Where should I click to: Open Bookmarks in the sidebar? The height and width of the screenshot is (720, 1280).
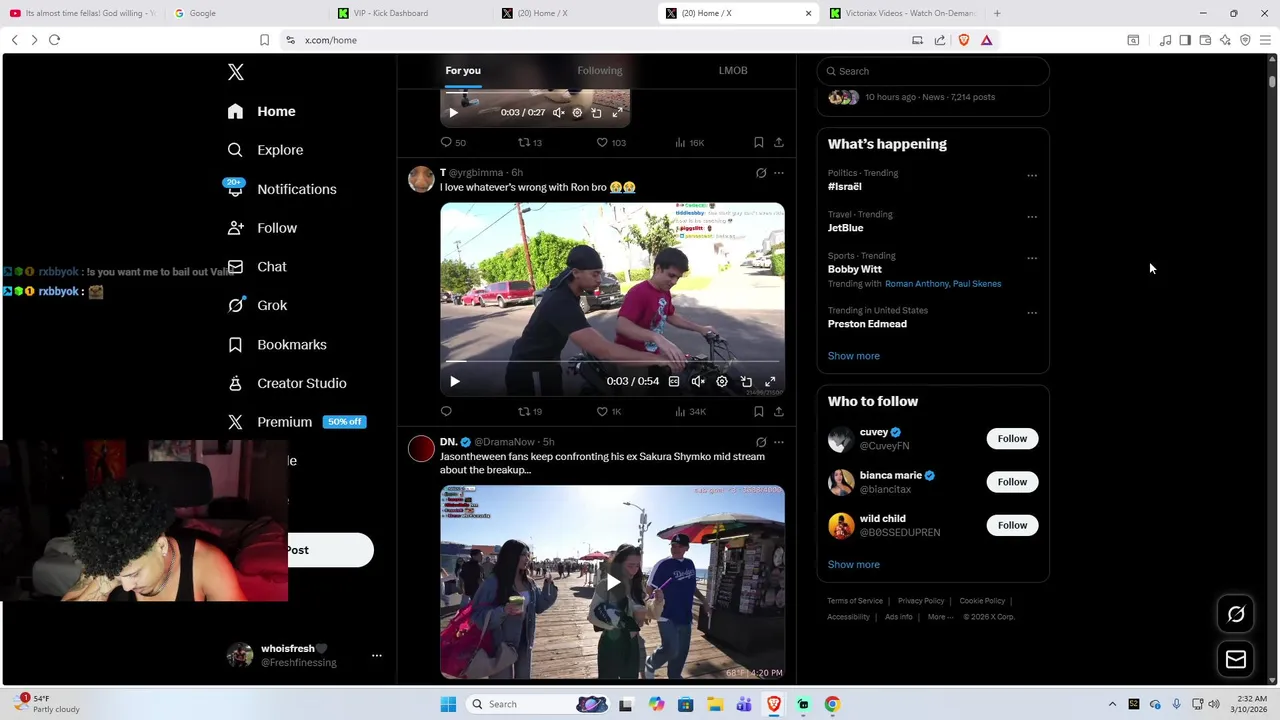coord(277,344)
